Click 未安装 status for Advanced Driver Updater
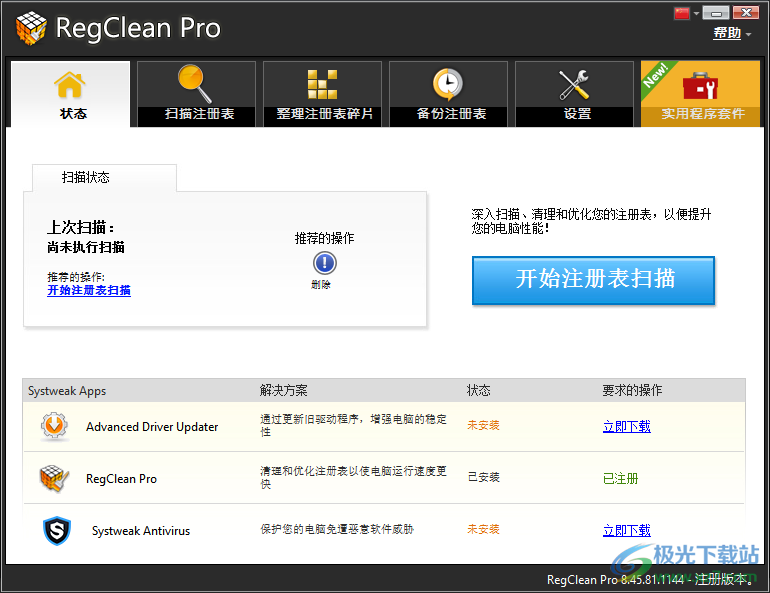Image resolution: width=770 pixels, height=593 pixels. 483,425
